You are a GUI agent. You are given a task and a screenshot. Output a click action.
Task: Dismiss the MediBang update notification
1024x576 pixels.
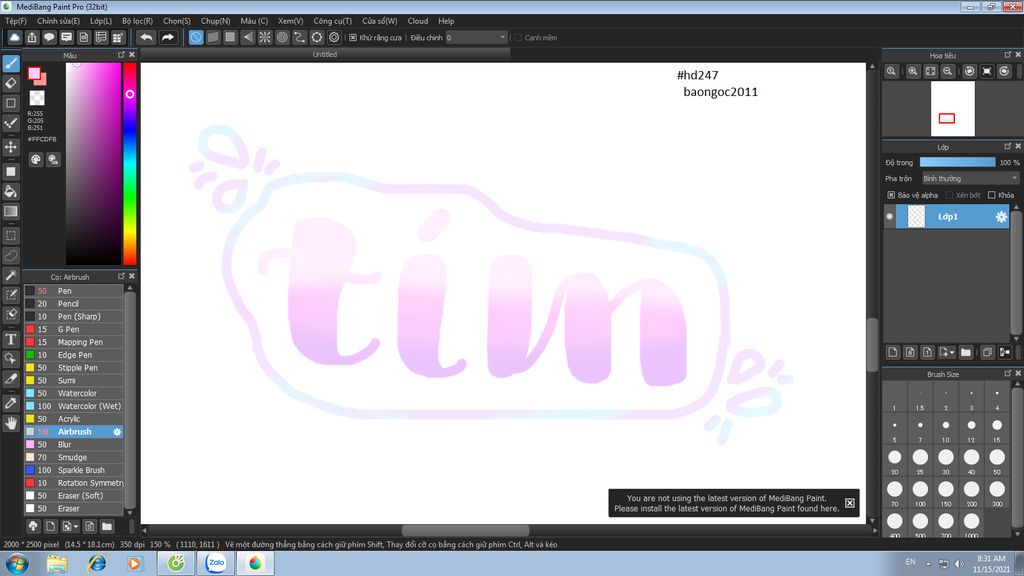[x=850, y=503]
